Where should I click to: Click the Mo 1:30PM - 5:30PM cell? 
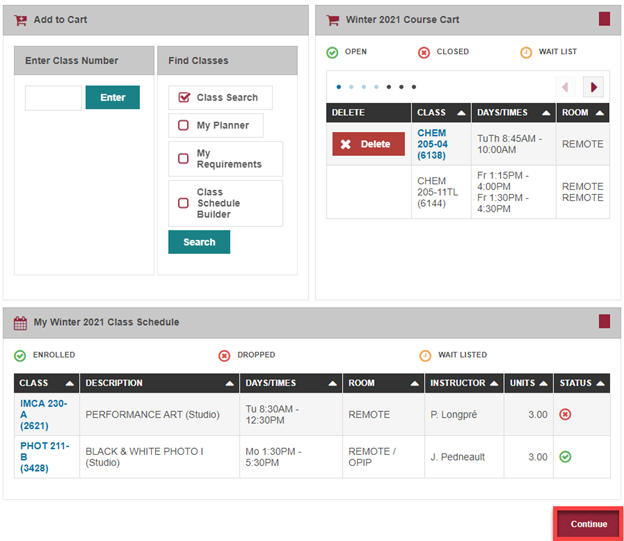click(x=291, y=457)
